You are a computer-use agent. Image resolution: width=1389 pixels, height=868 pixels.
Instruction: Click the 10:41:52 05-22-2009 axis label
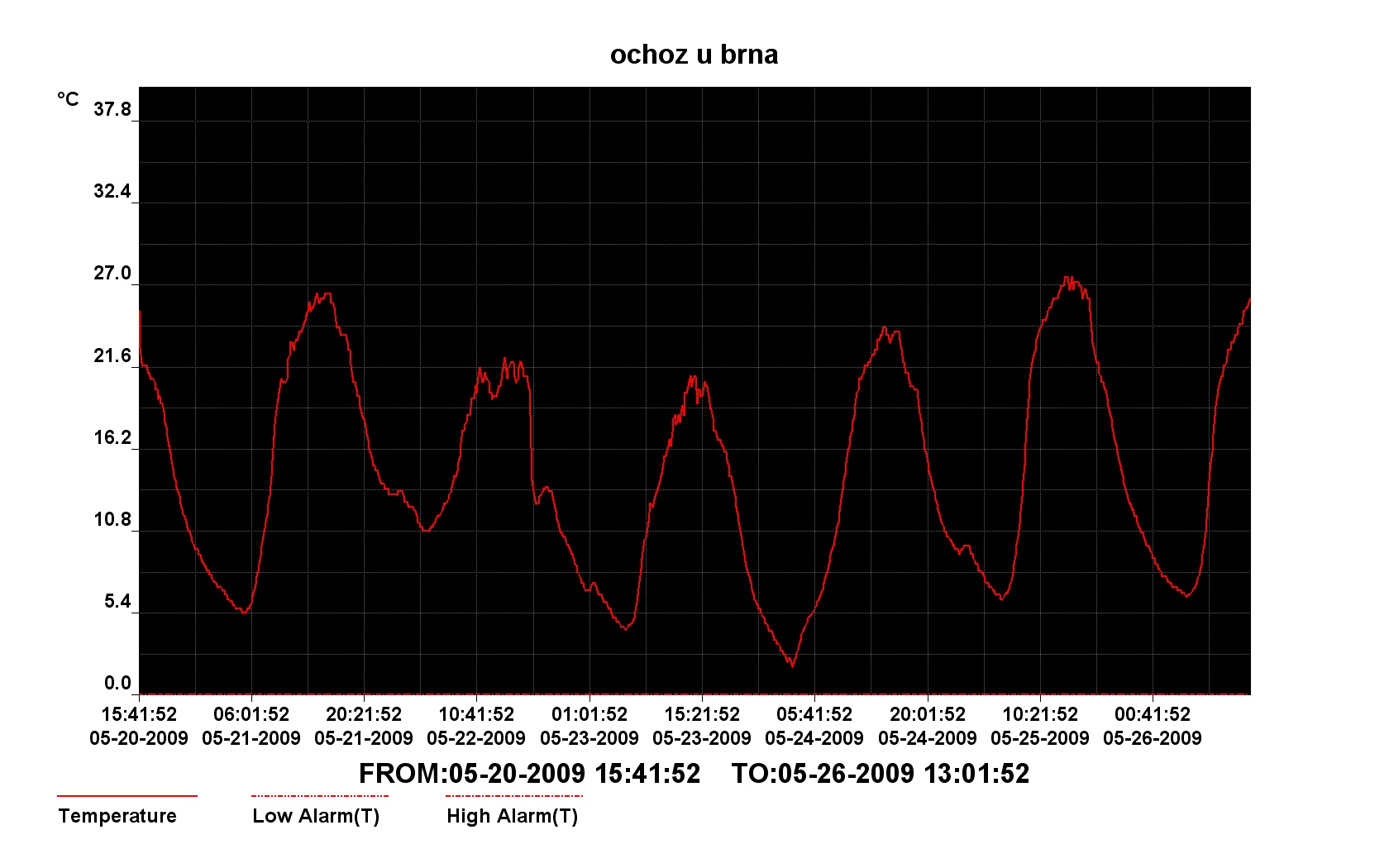point(476,726)
